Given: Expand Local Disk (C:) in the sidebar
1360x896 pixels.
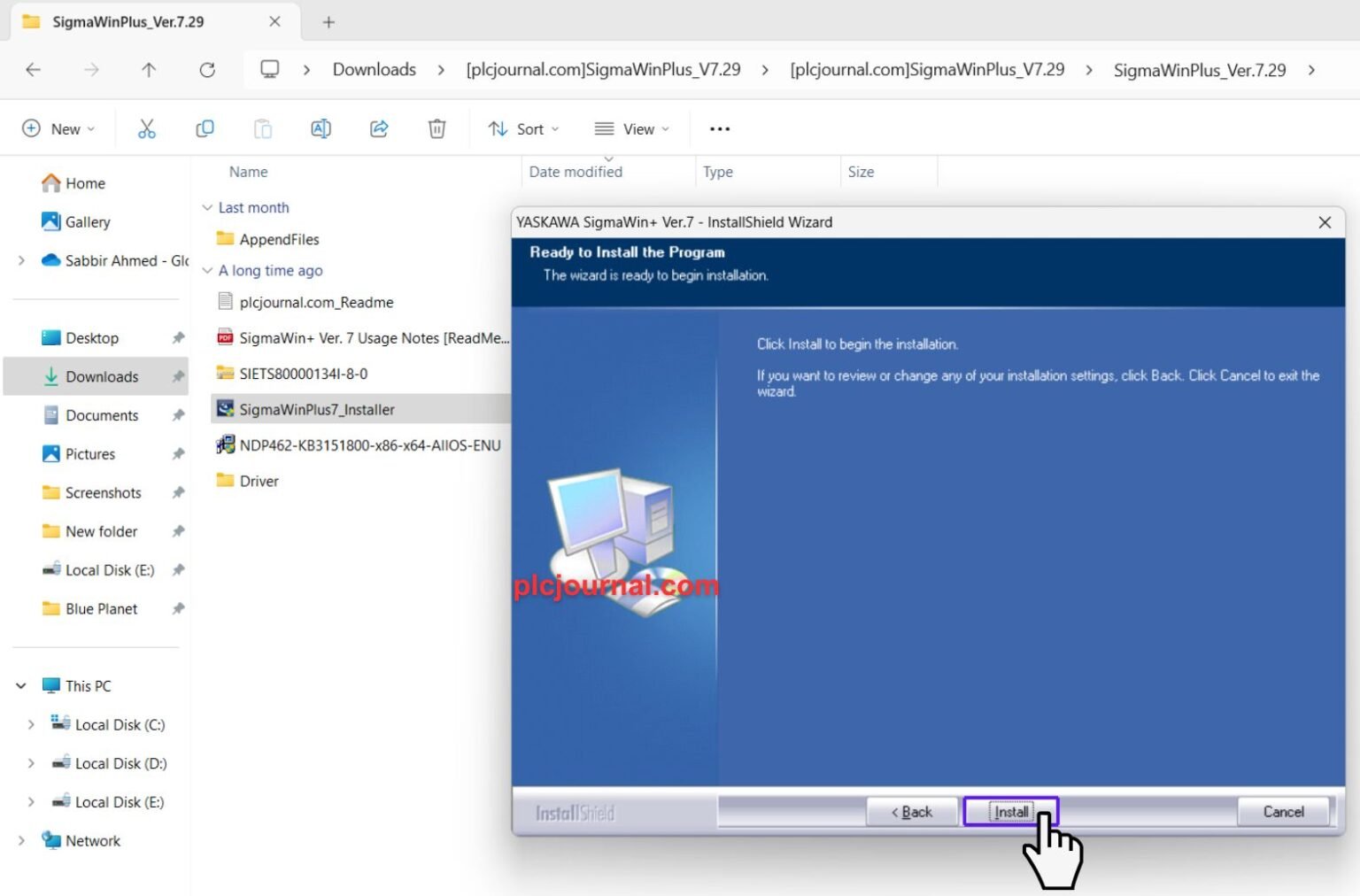Looking at the screenshot, I should click(x=32, y=724).
